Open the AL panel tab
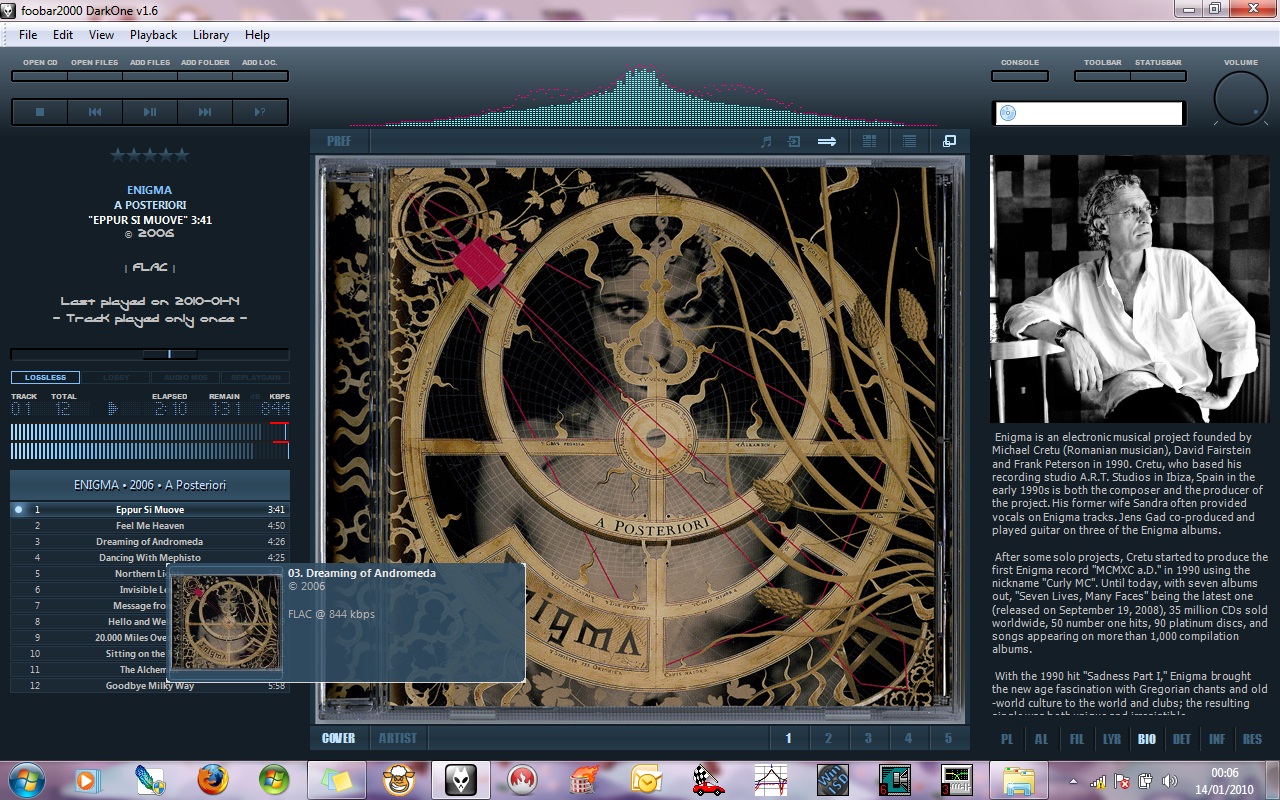This screenshot has height=800, width=1280. 1041,740
